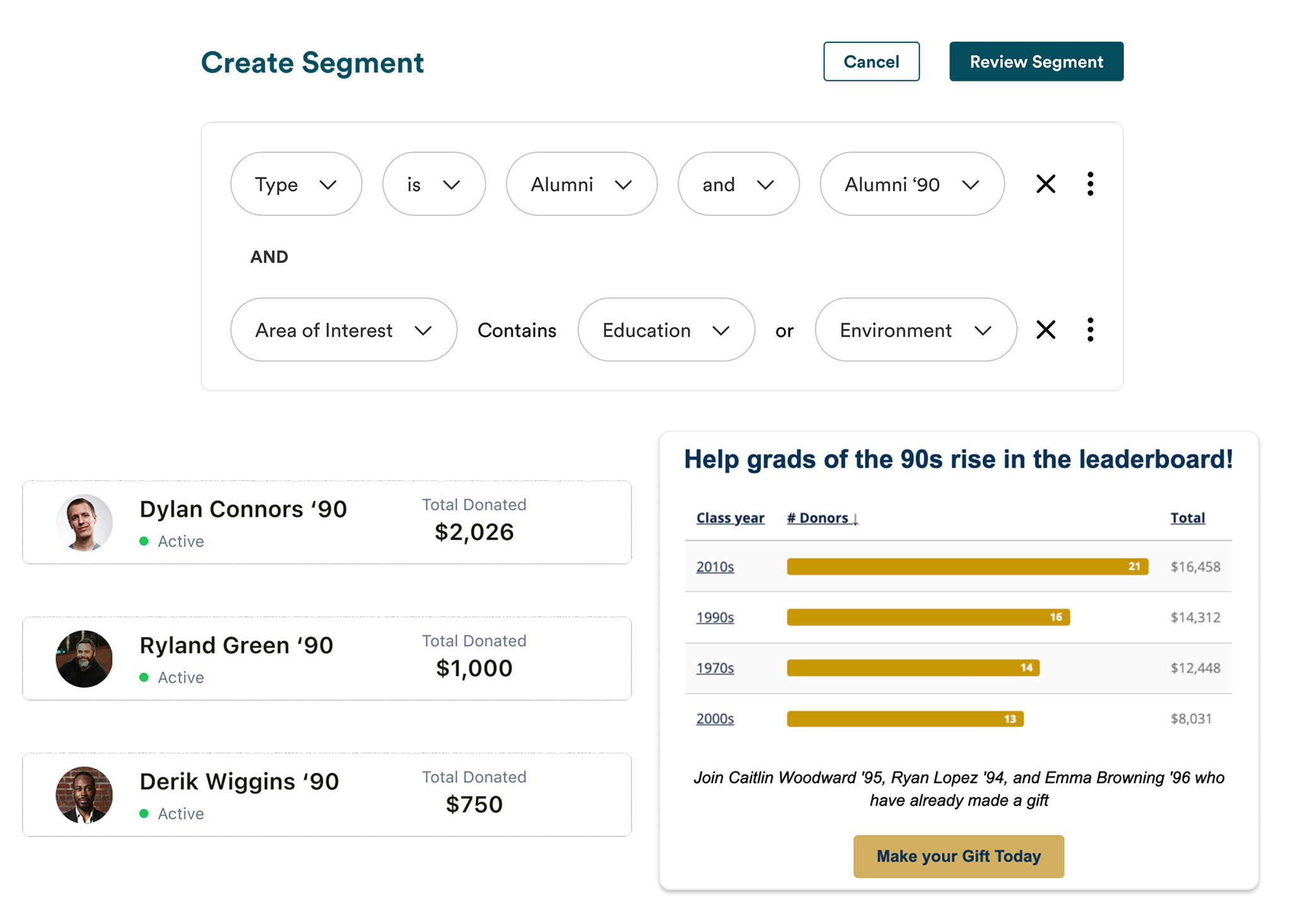
Task: Expand the Education dropdown
Action: click(x=666, y=329)
